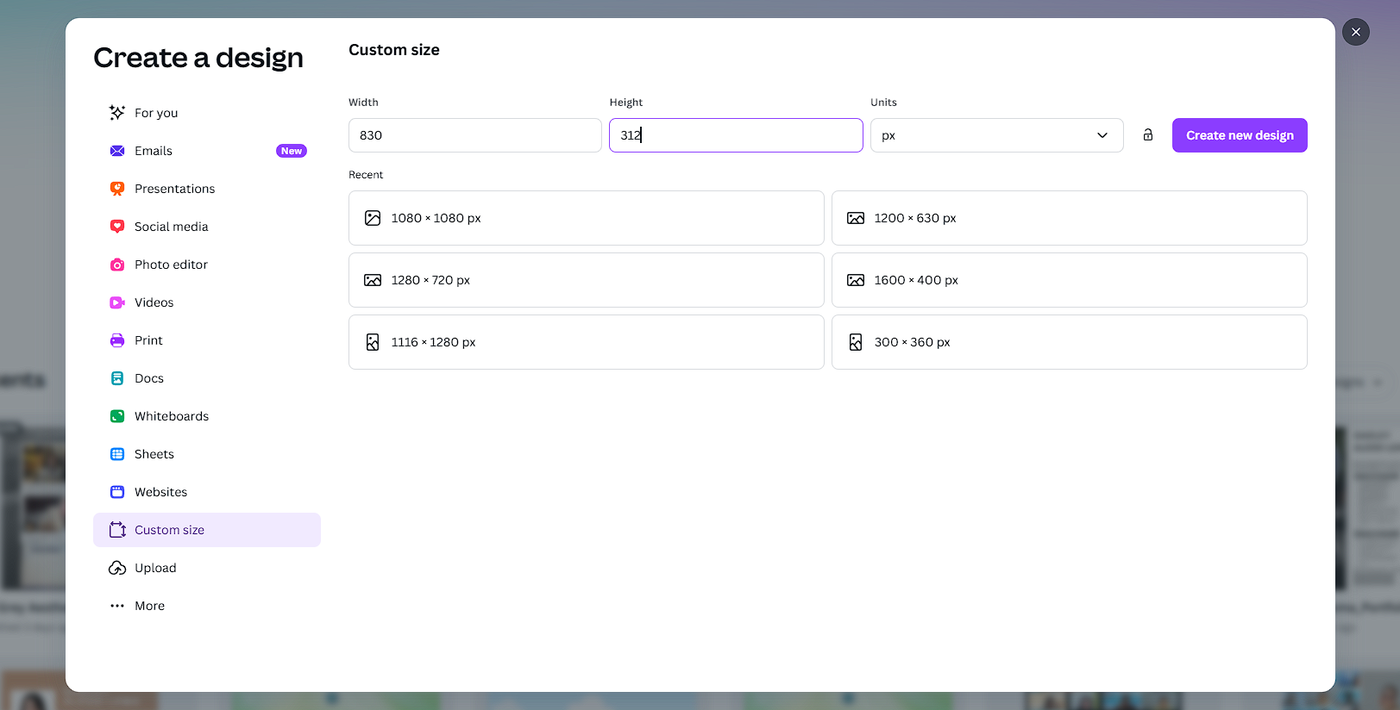Select the Presentations icon in sidebar

pos(117,189)
